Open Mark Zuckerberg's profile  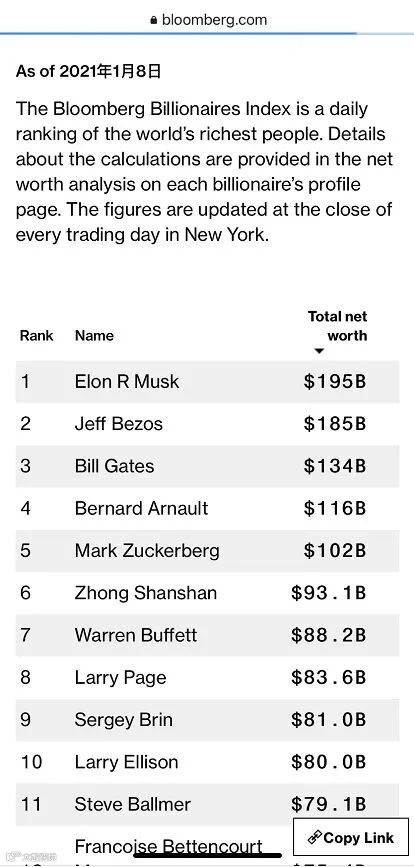pos(147,551)
